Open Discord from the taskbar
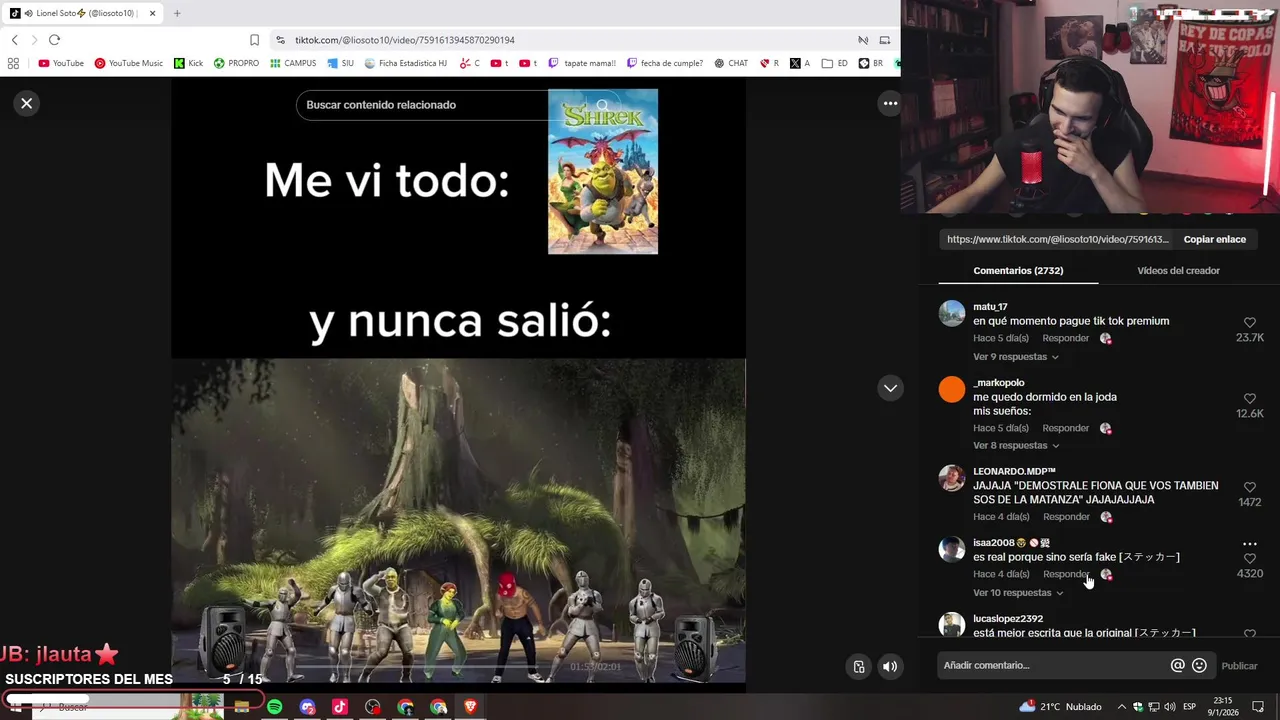Screen dimensions: 1280x720 (307, 707)
